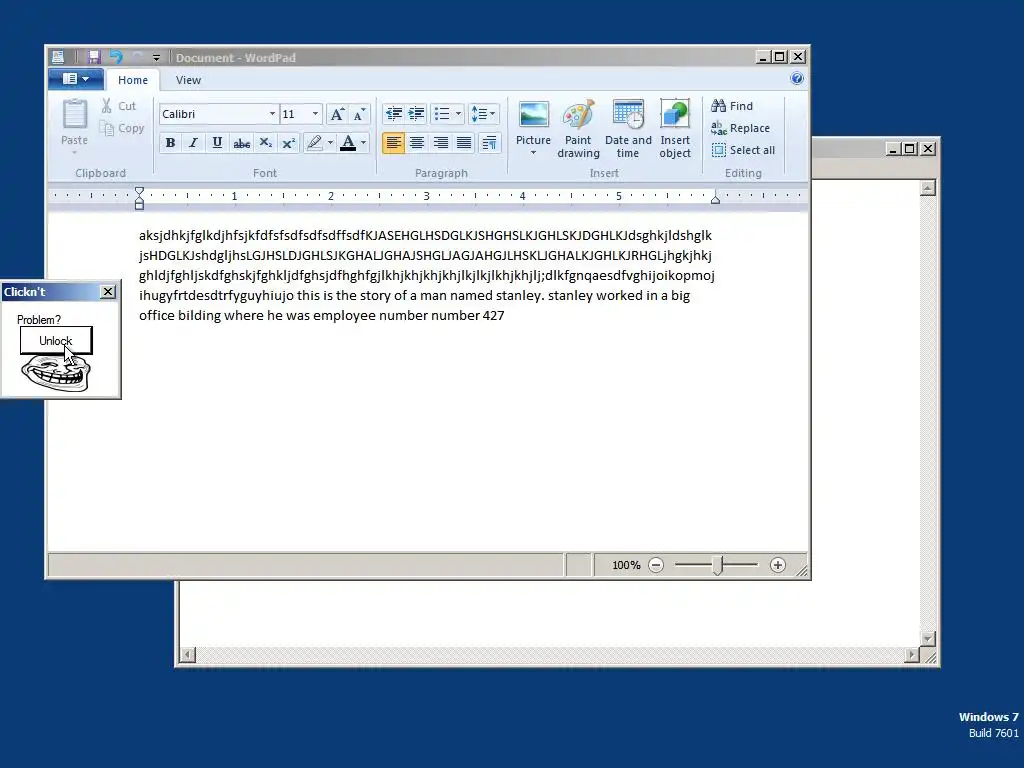Open the WordPad application menu button
This screenshot has width=1024, height=768.
pyautogui.click(x=76, y=79)
